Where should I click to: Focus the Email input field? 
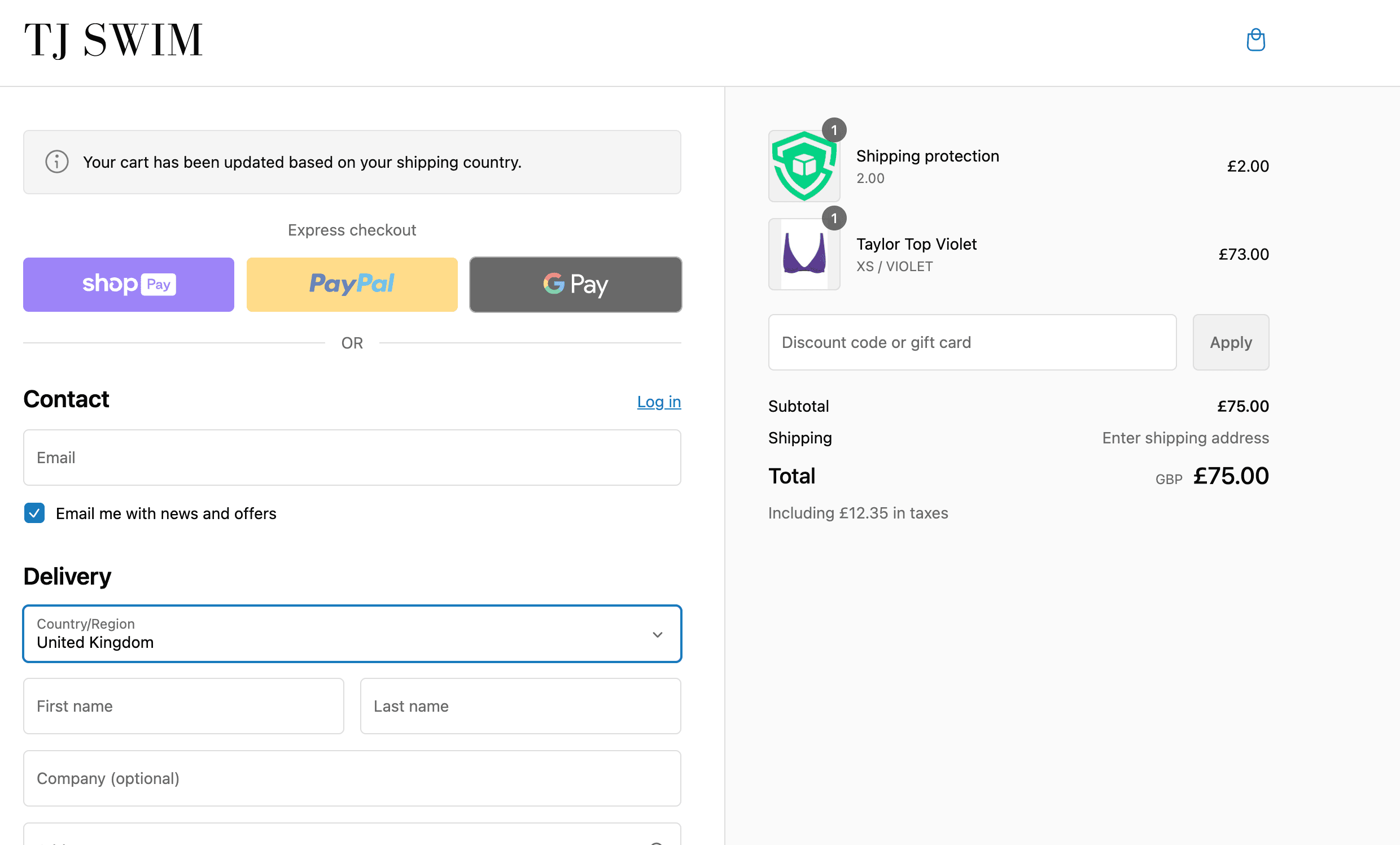[x=352, y=457]
